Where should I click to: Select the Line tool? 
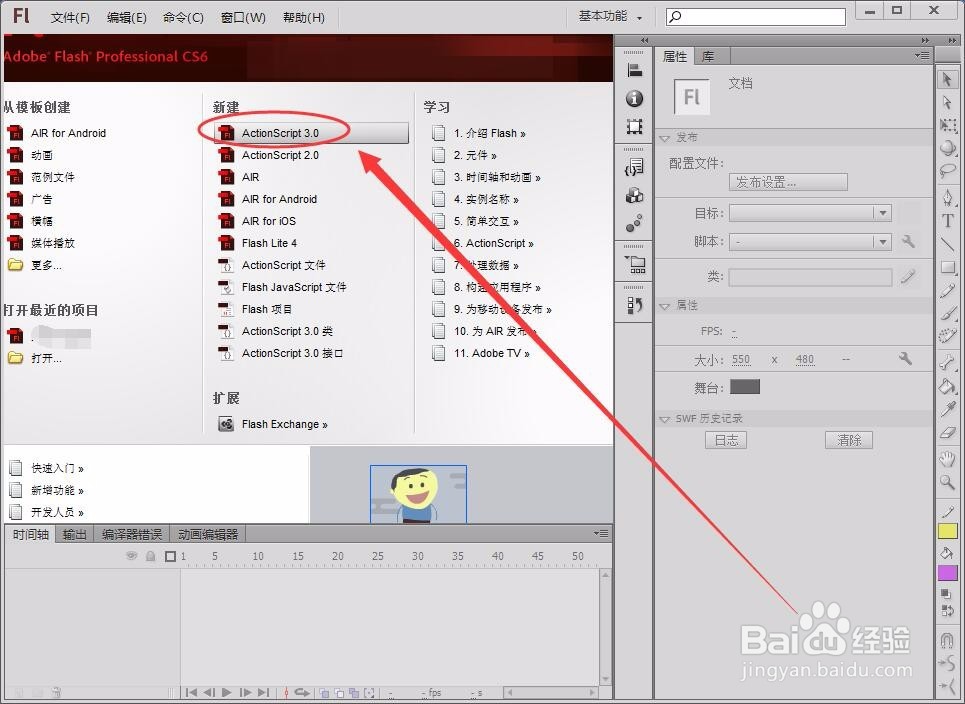pos(948,244)
